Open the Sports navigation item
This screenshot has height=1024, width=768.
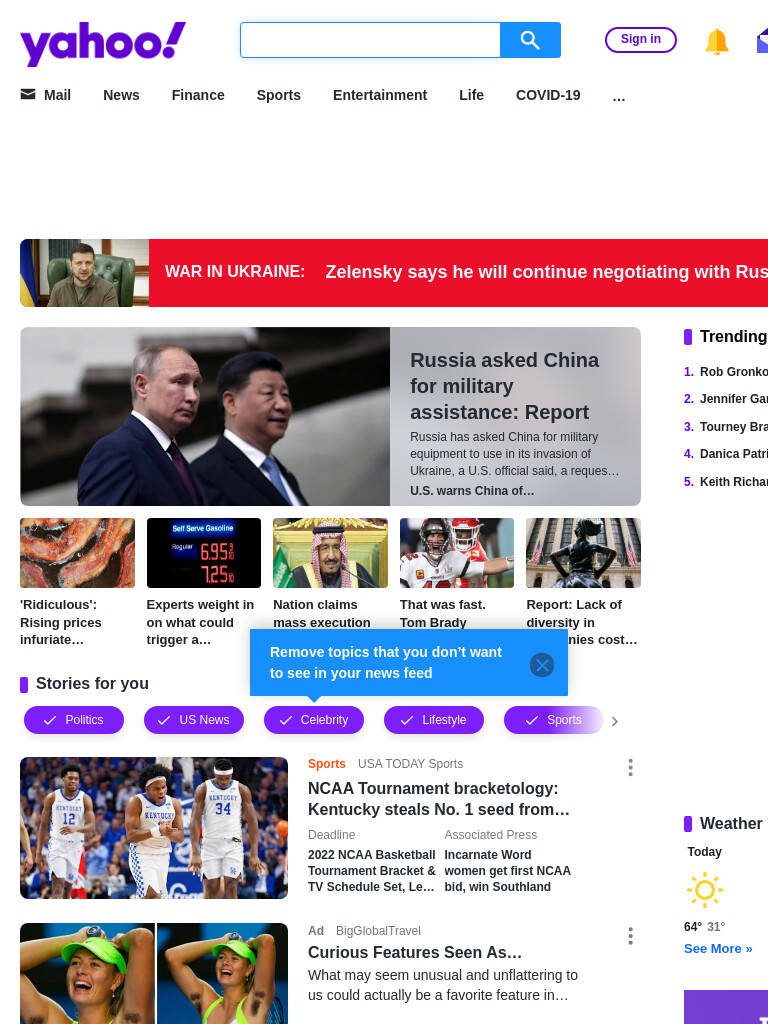click(x=279, y=95)
